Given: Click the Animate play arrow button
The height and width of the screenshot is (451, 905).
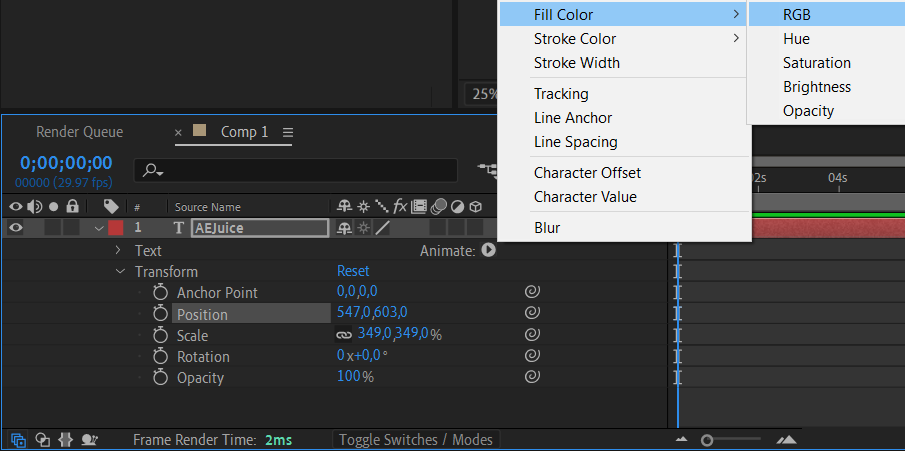Looking at the screenshot, I should click(x=488, y=251).
